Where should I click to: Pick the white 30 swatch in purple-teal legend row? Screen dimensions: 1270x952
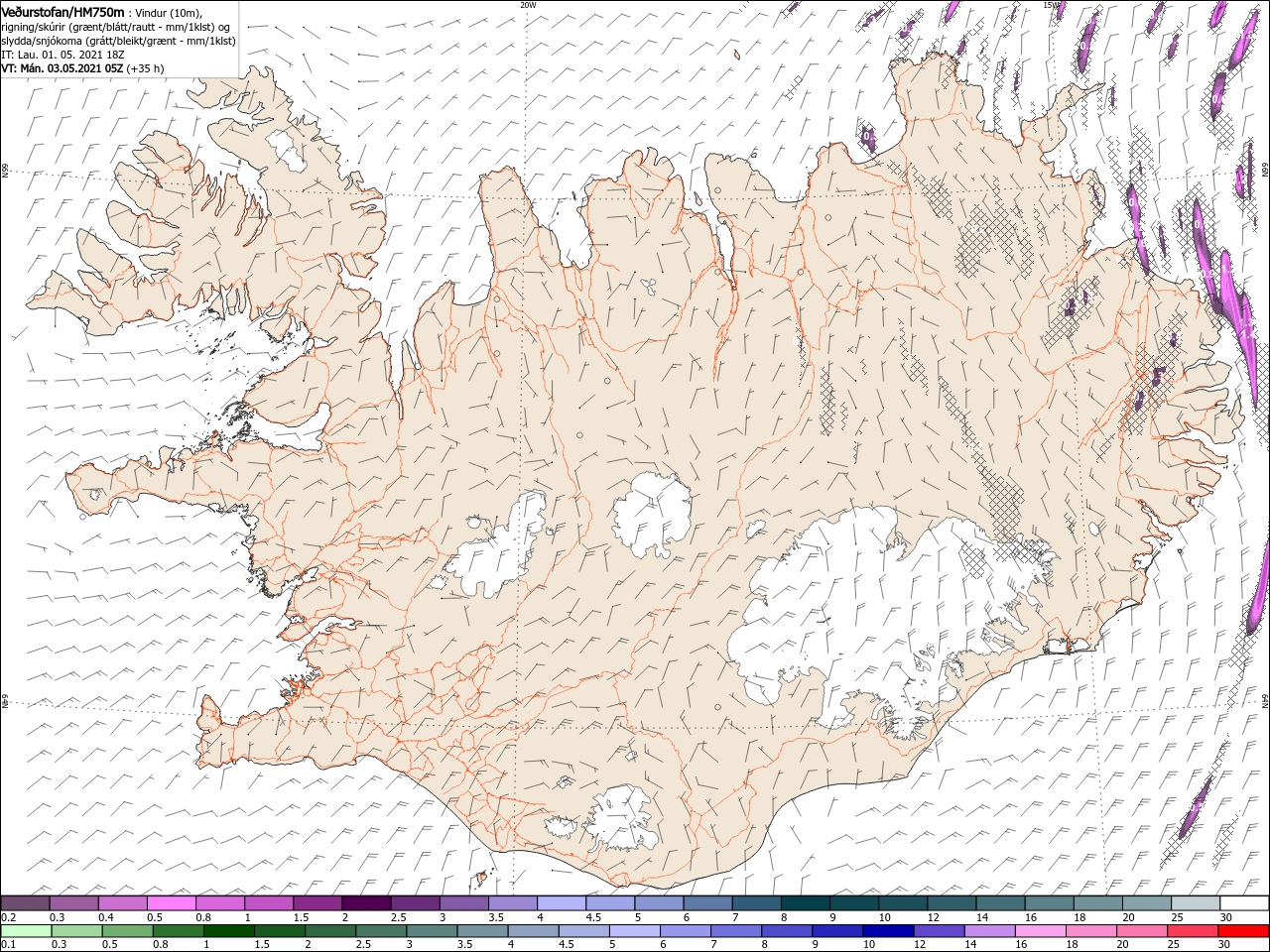(1243, 903)
